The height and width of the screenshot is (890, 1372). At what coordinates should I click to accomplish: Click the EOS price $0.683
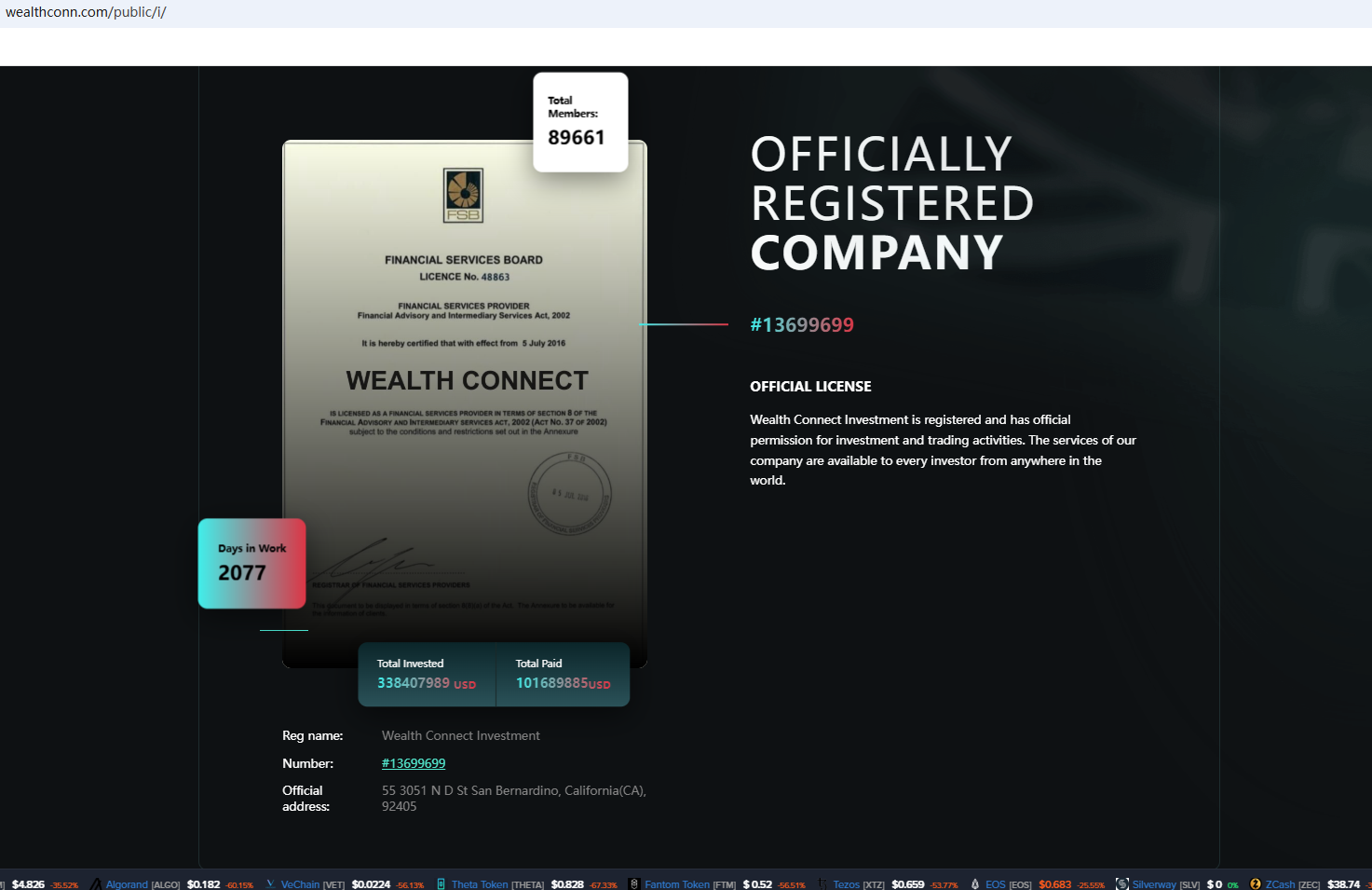point(1055,884)
